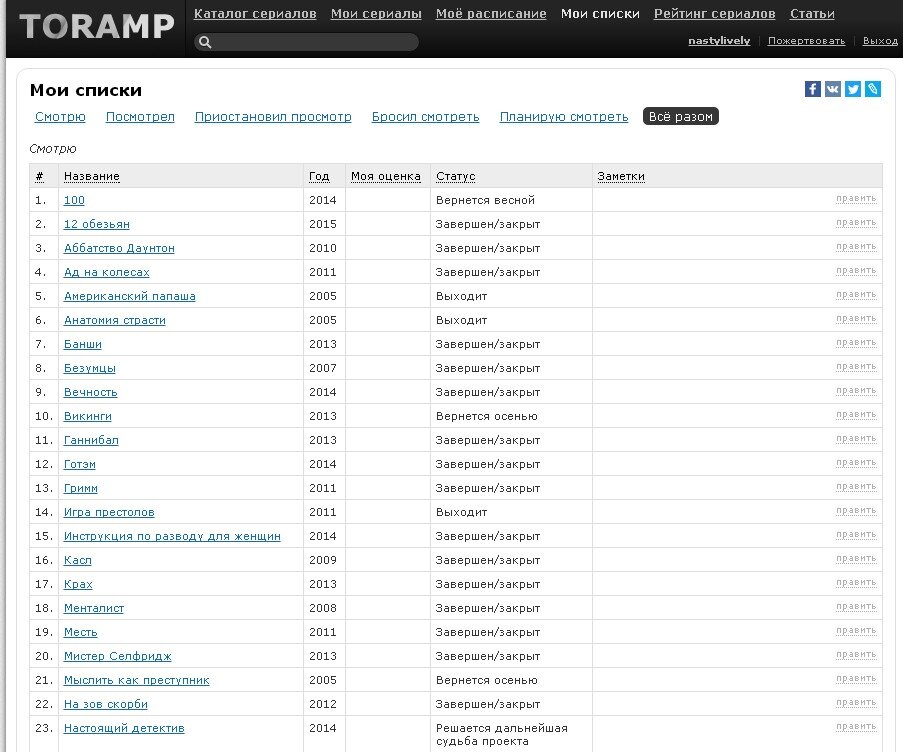This screenshot has height=752, width=903.
Task: Open Безумцы series page
Action: coord(89,369)
